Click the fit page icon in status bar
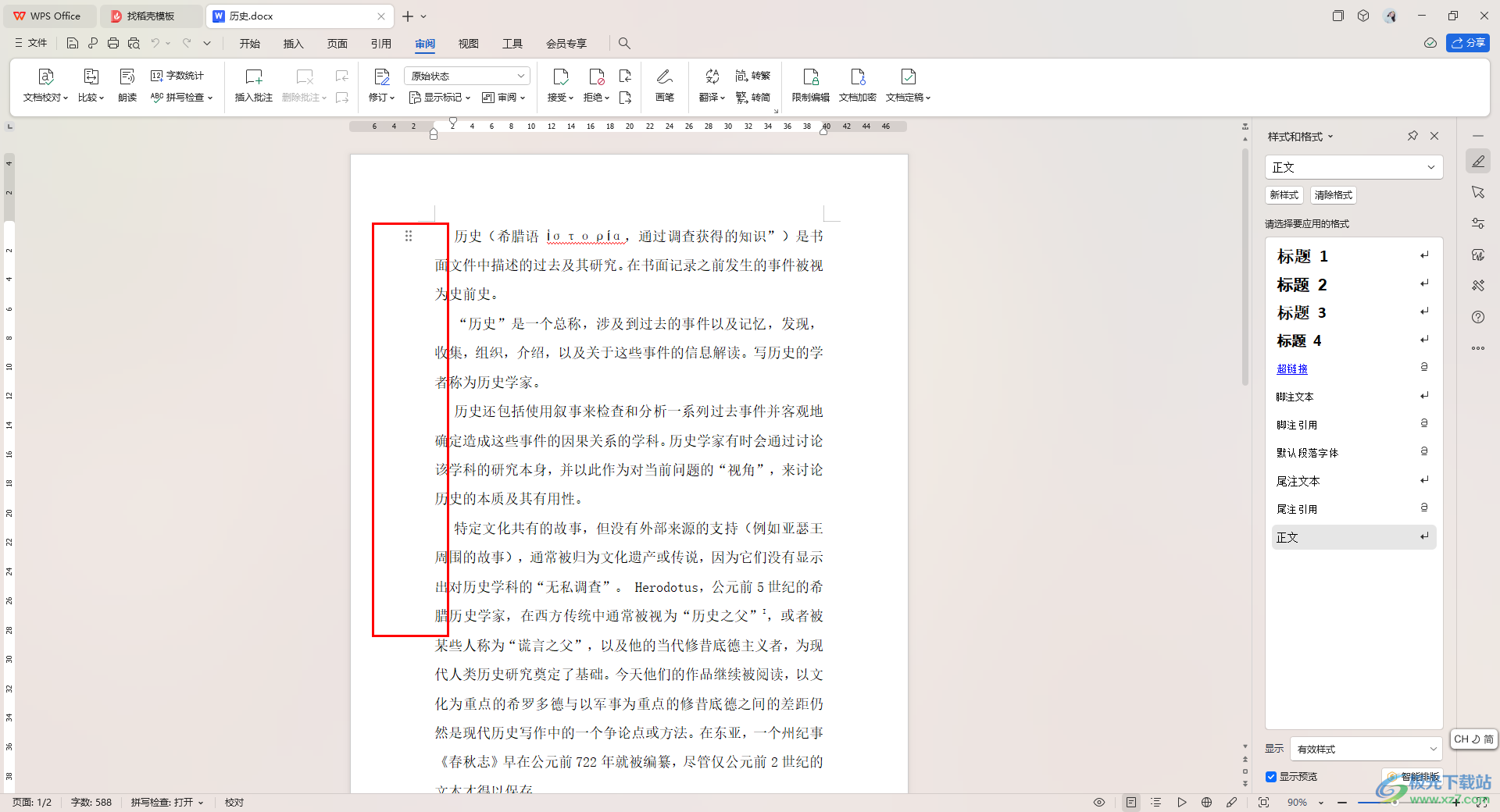Viewport: 1500px width, 812px height. (1263, 802)
